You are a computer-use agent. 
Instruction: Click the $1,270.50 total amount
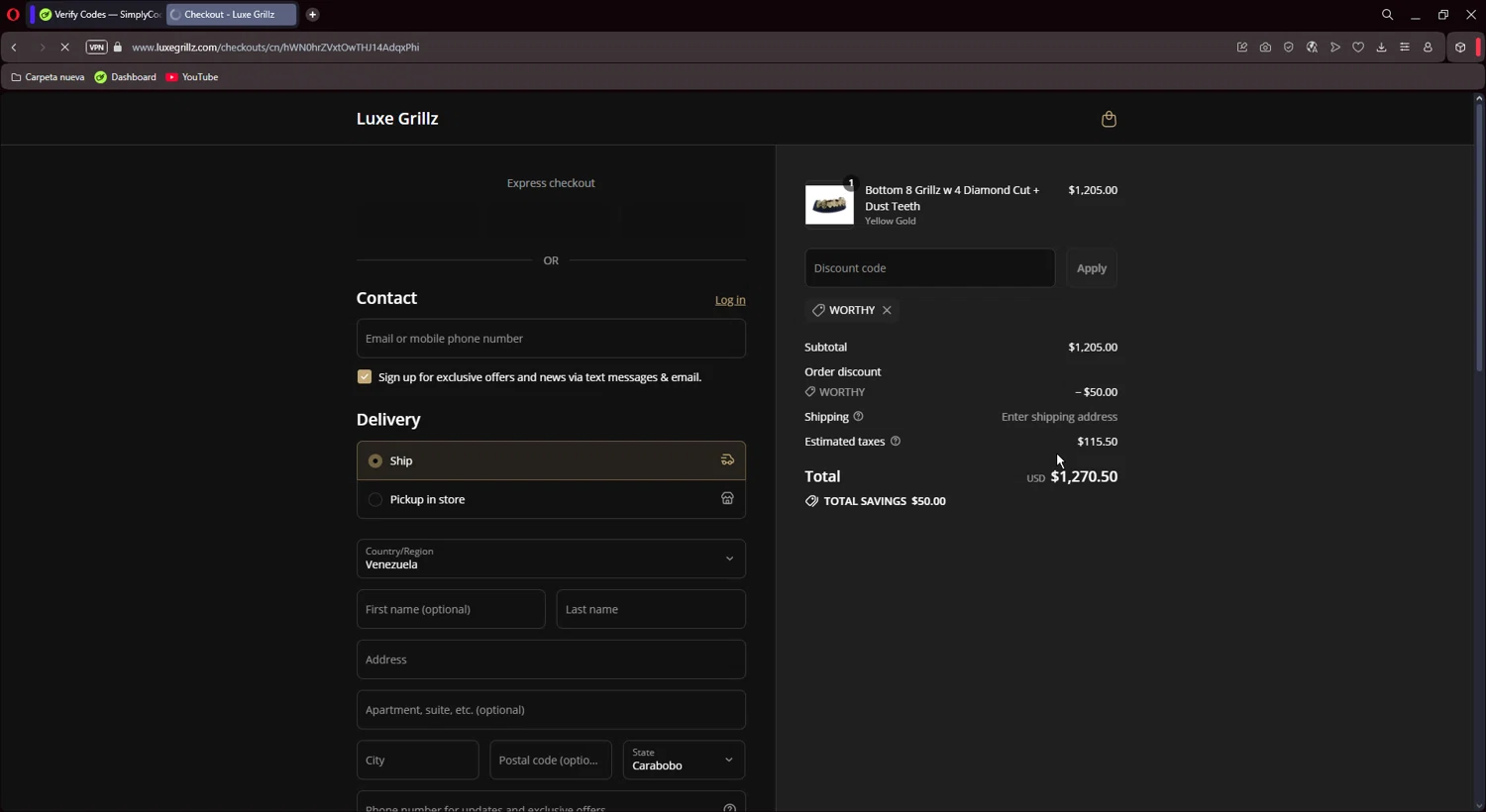pyautogui.click(x=1084, y=476)
